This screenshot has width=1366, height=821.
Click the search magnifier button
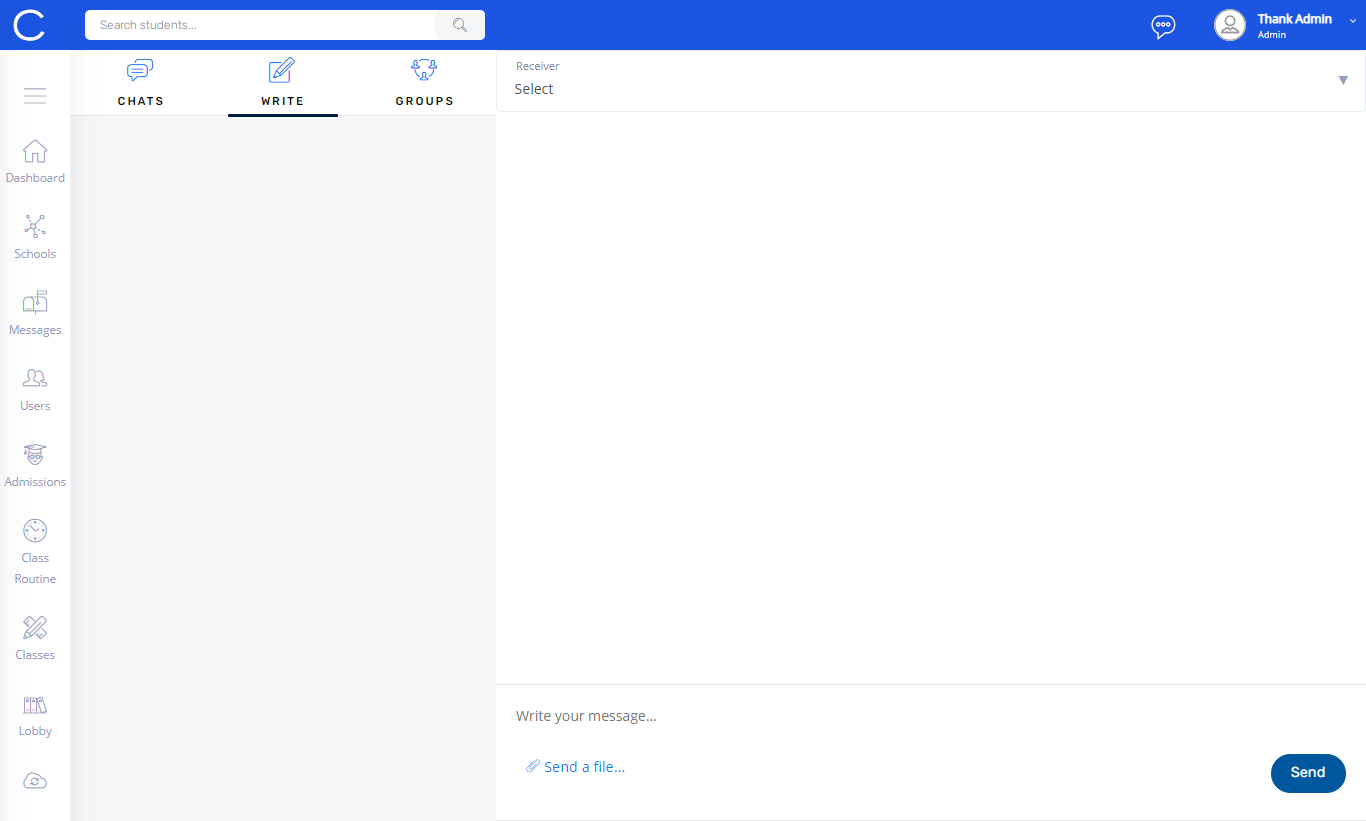pyautogui.click(x=460, y=25)
